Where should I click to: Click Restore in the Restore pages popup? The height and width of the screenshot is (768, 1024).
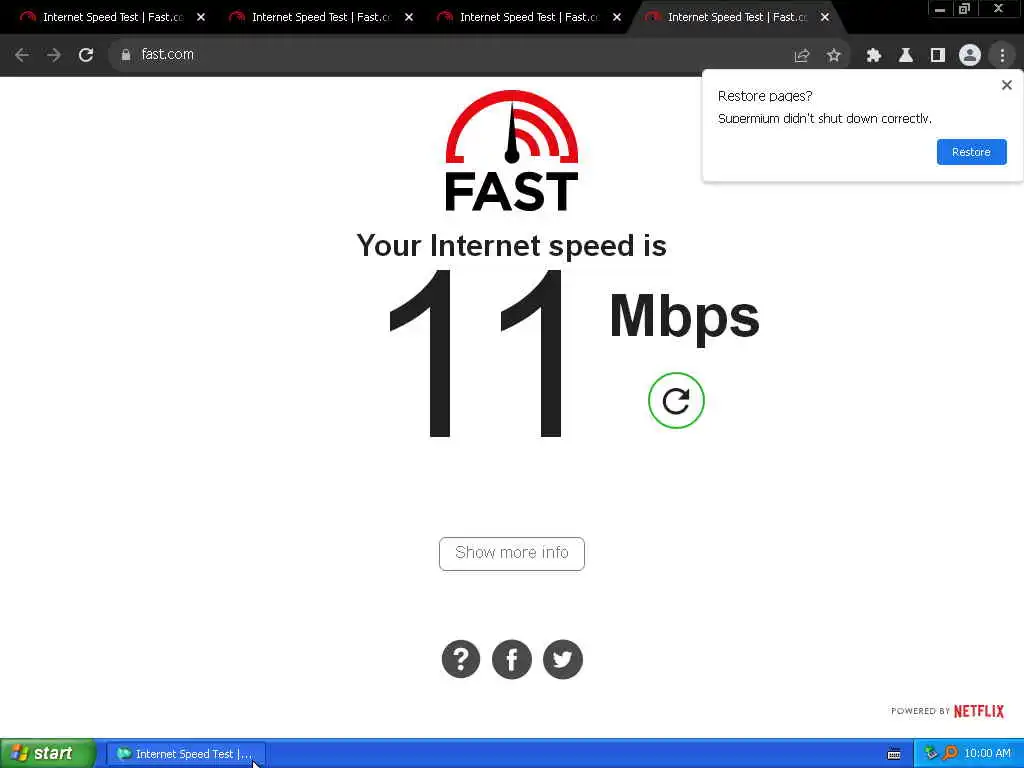coord(971,152)
